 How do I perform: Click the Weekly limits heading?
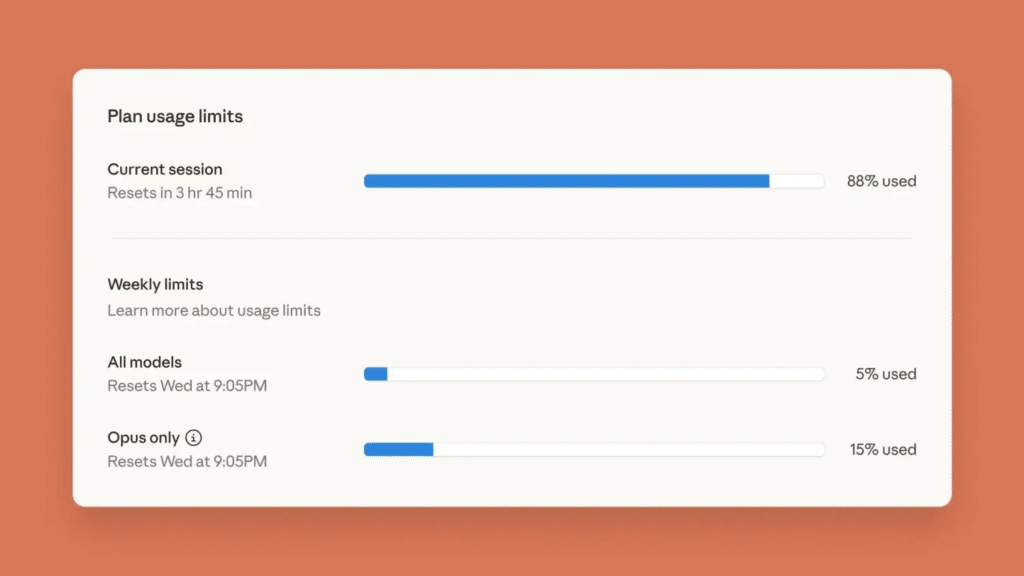point(155,285)
